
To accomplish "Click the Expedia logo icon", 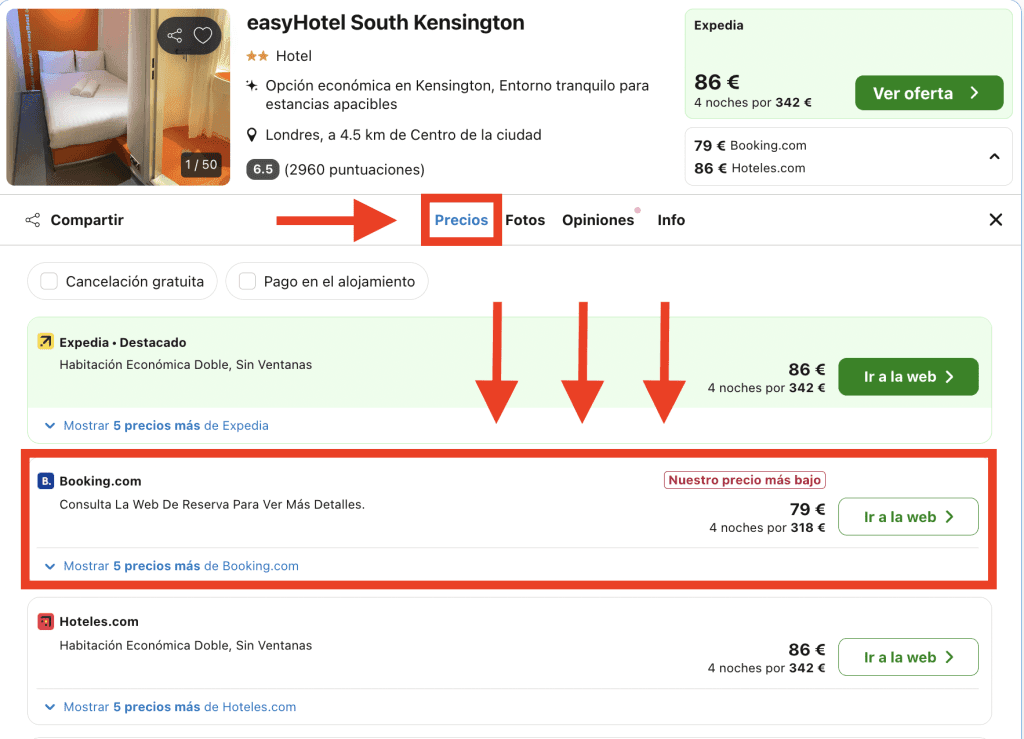I will tap(45, 342).
